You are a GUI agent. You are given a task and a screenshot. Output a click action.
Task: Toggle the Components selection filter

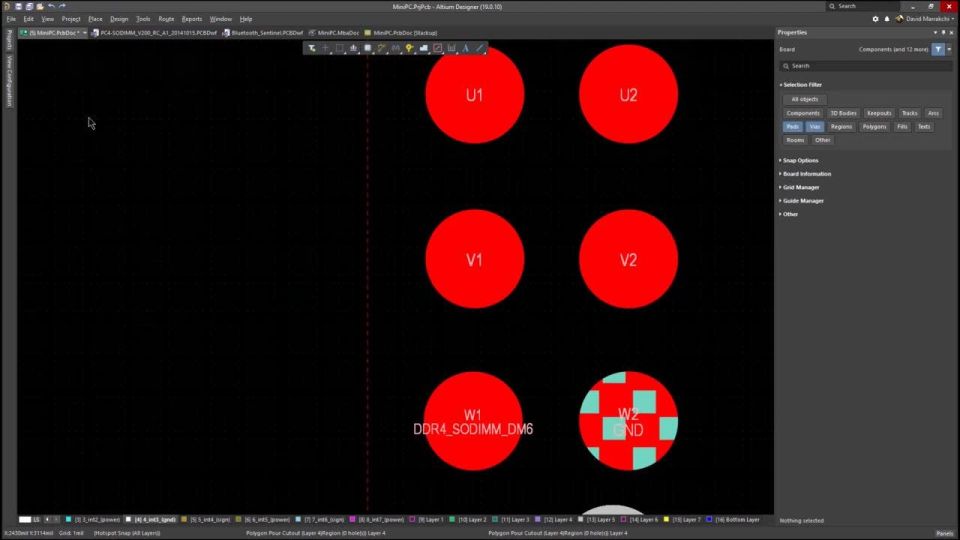803,113
